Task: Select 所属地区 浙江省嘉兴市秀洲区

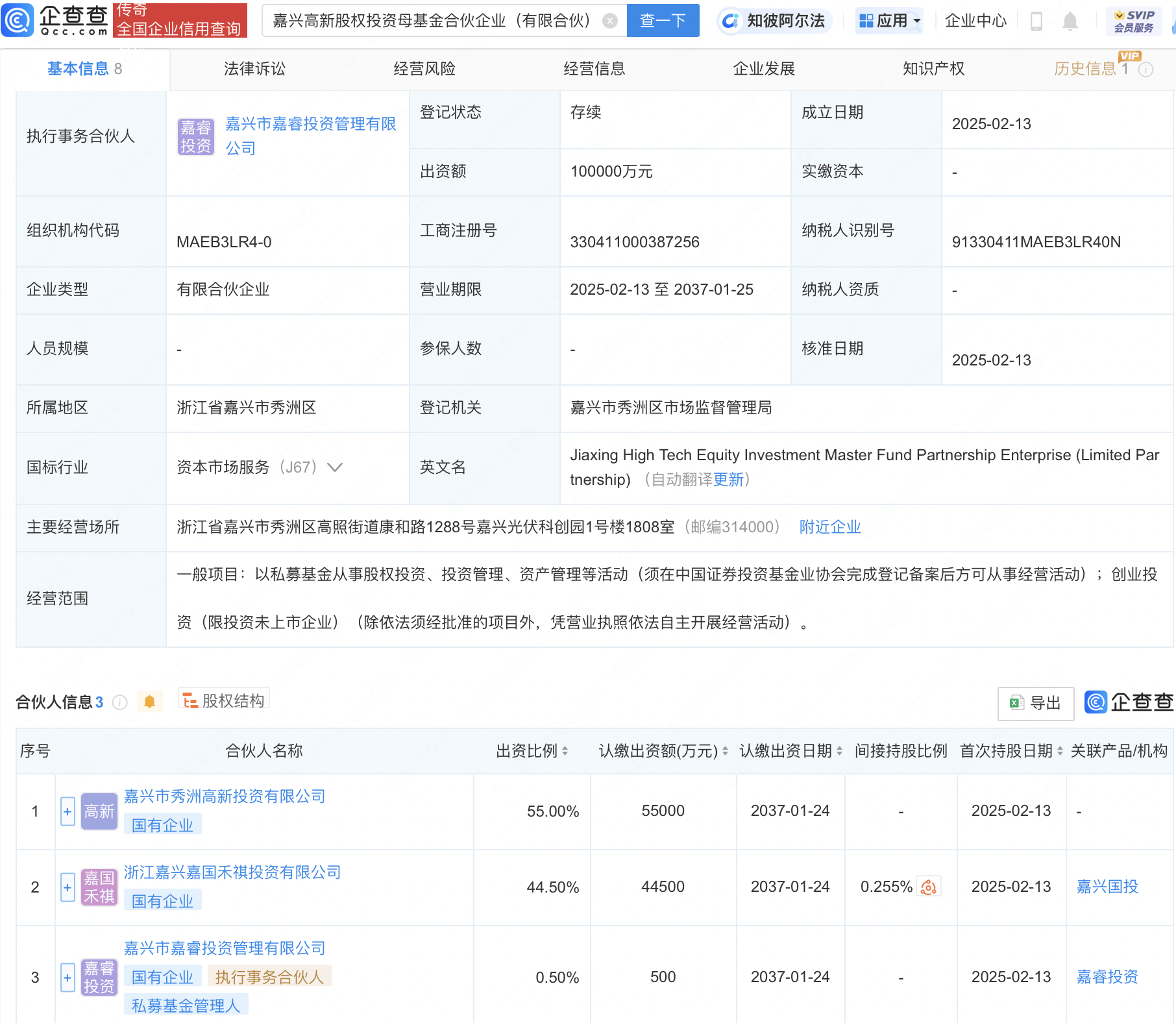Action: pos(247,408)
